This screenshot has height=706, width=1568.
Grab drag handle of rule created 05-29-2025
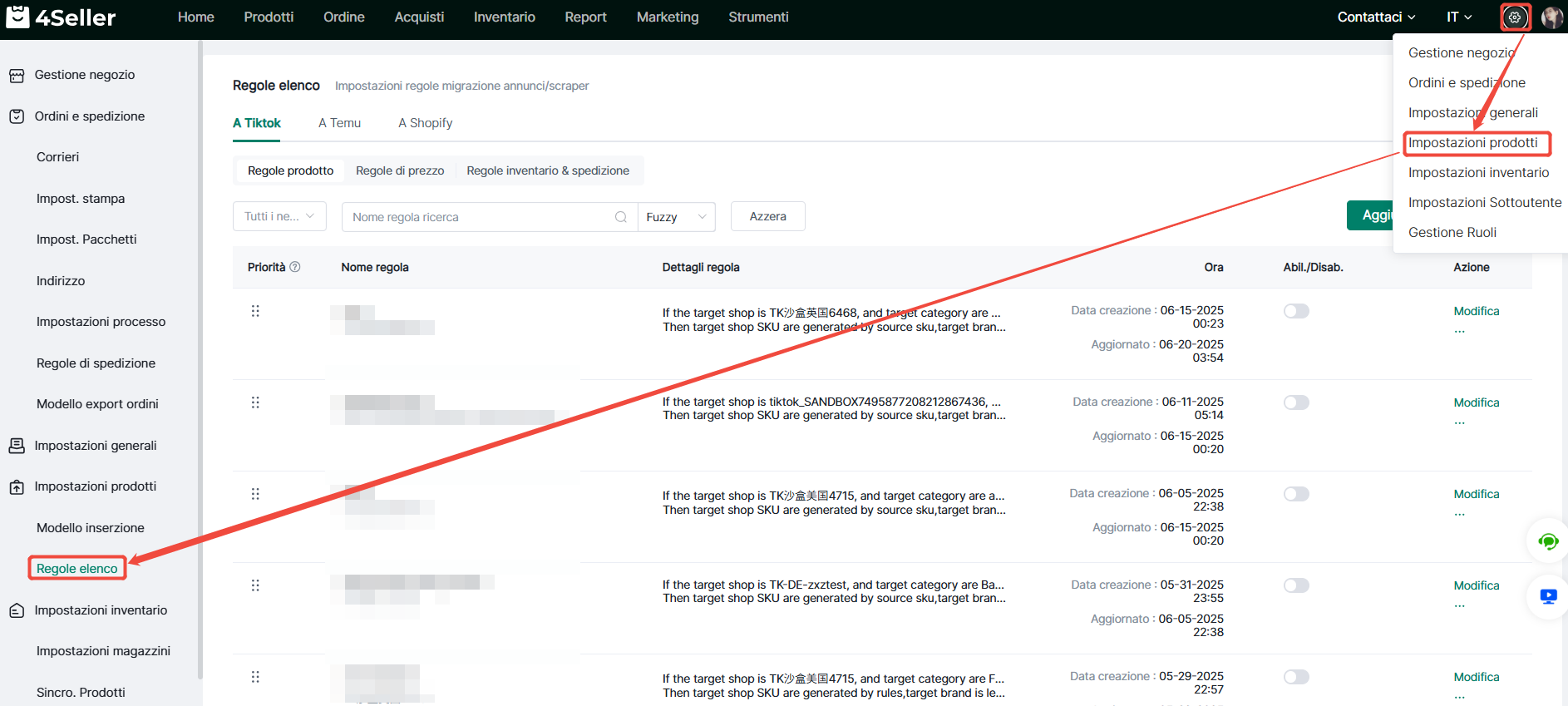click(255, 677)
